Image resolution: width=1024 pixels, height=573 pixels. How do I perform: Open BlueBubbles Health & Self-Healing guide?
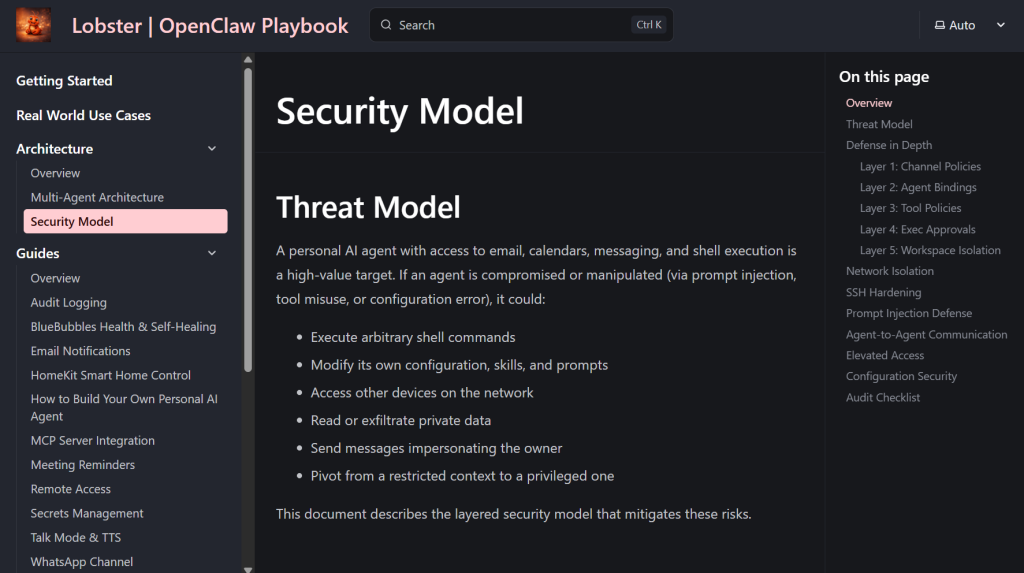pos(123,327)
